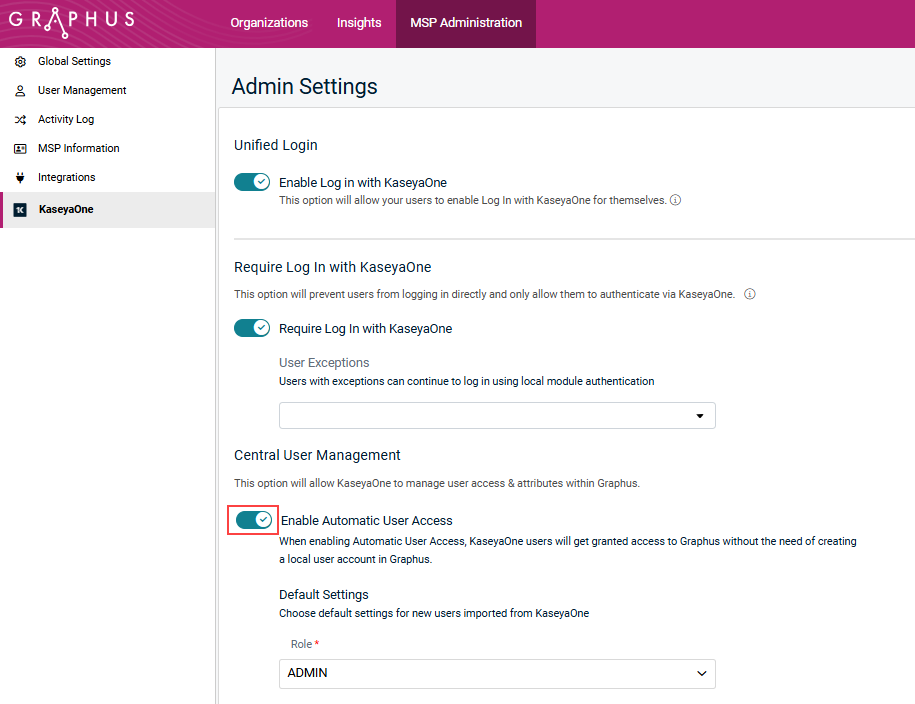The height and width of the screenshot is (704, 915).
Task: Click 'Enable Automatic User Access' label
Action: click(366, 520)
